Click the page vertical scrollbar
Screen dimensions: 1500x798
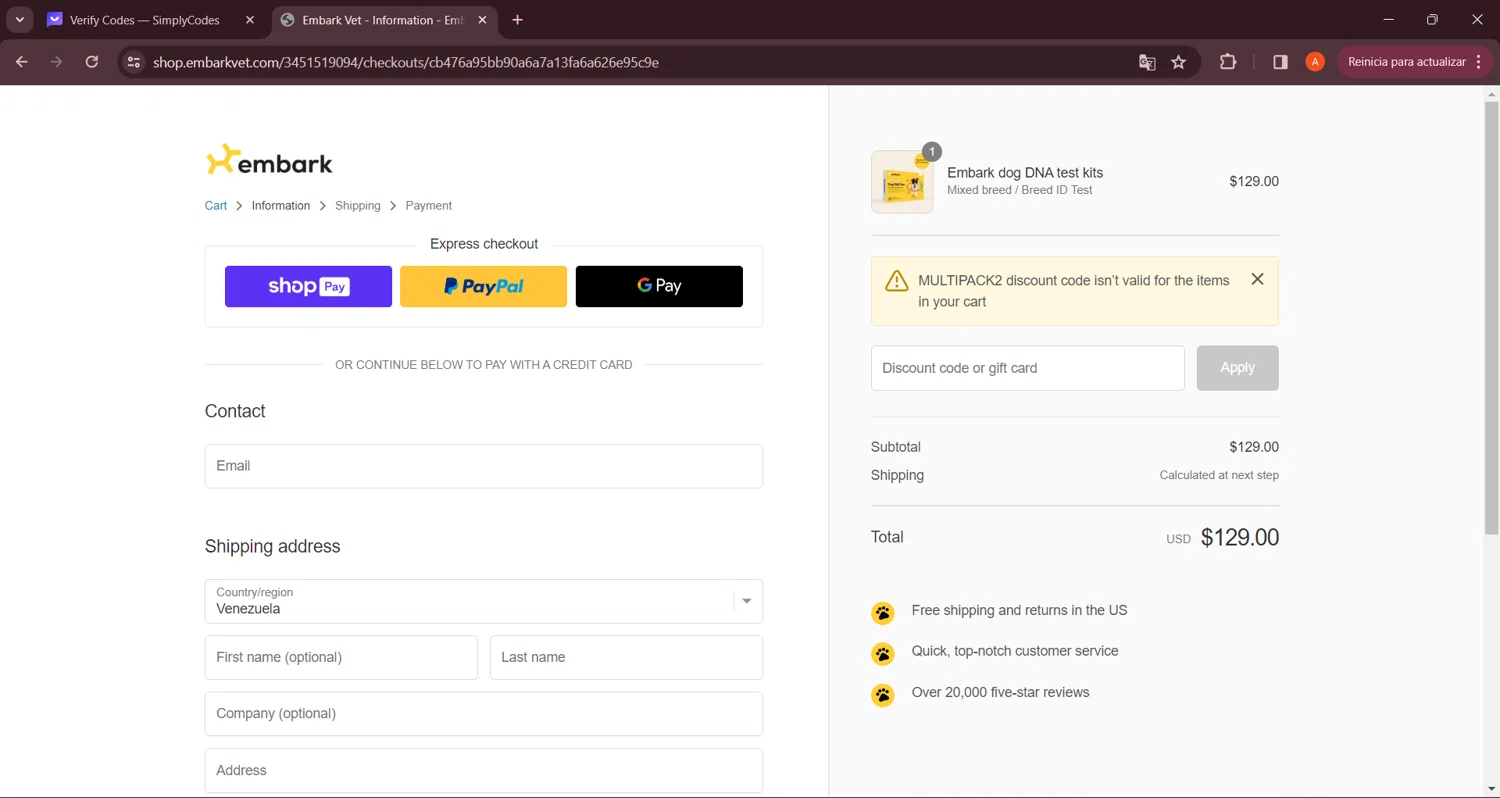[x=1491, y=318]
